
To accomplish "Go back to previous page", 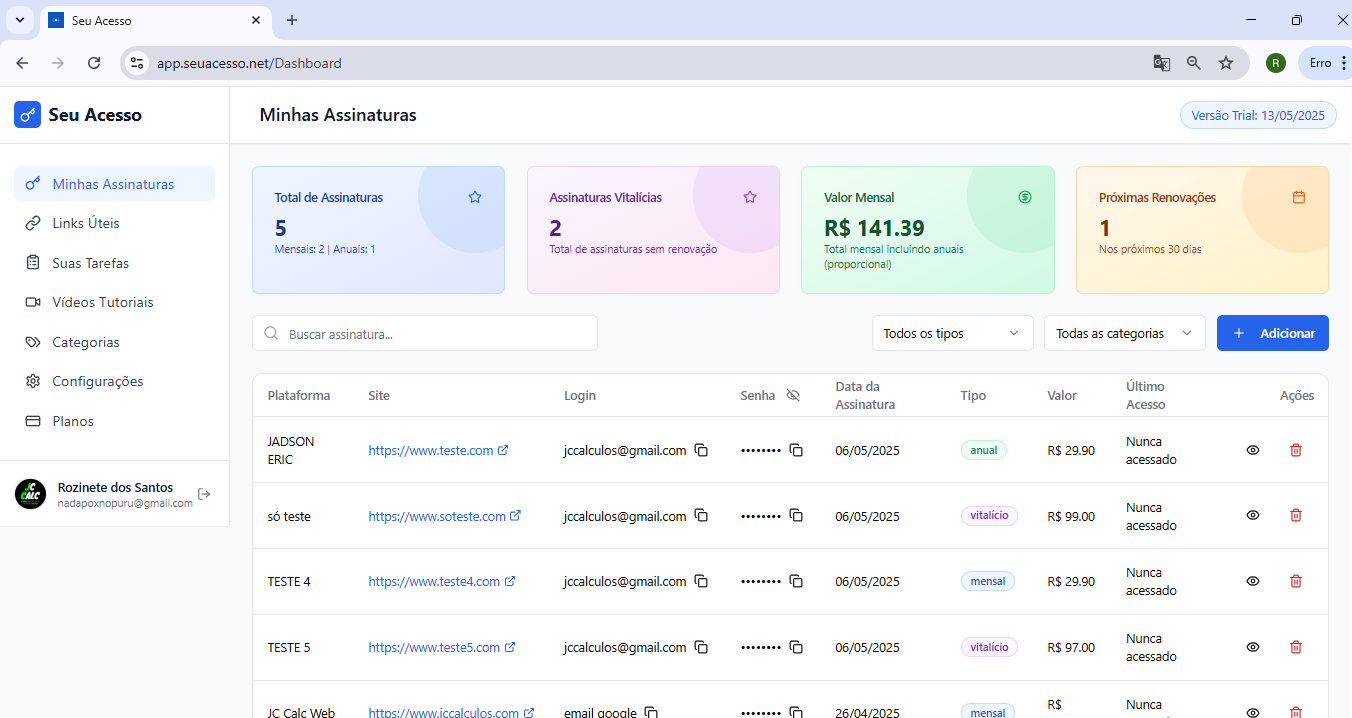I will pyautogui.click(x=23, y=63).
